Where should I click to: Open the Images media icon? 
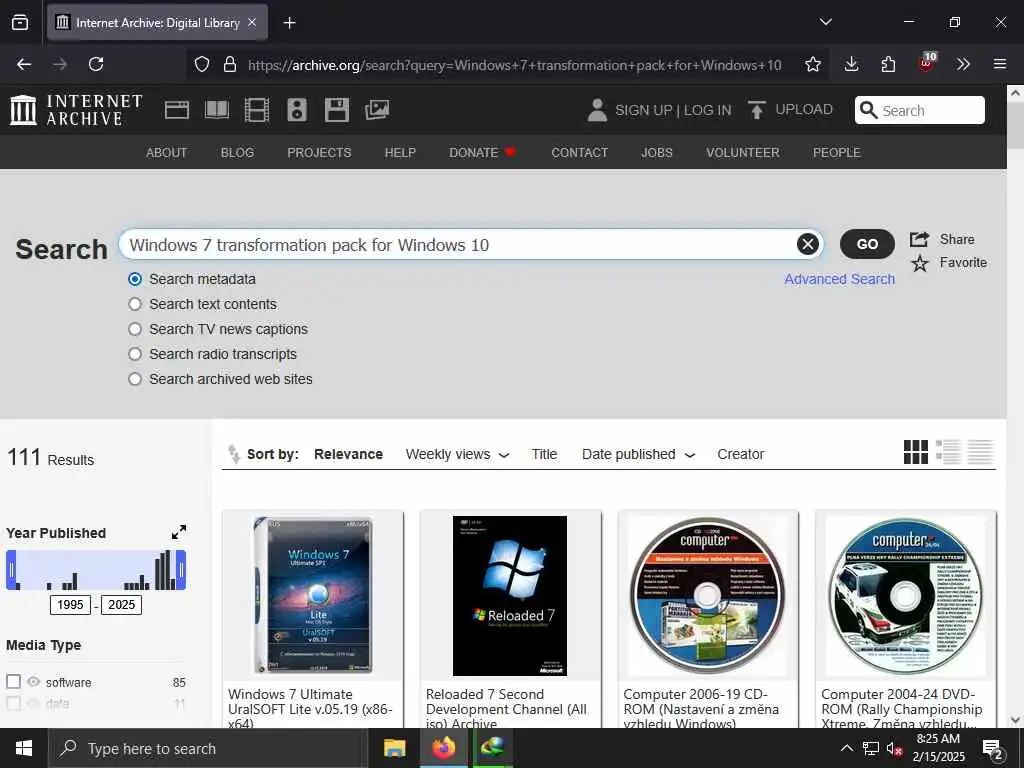377,110
